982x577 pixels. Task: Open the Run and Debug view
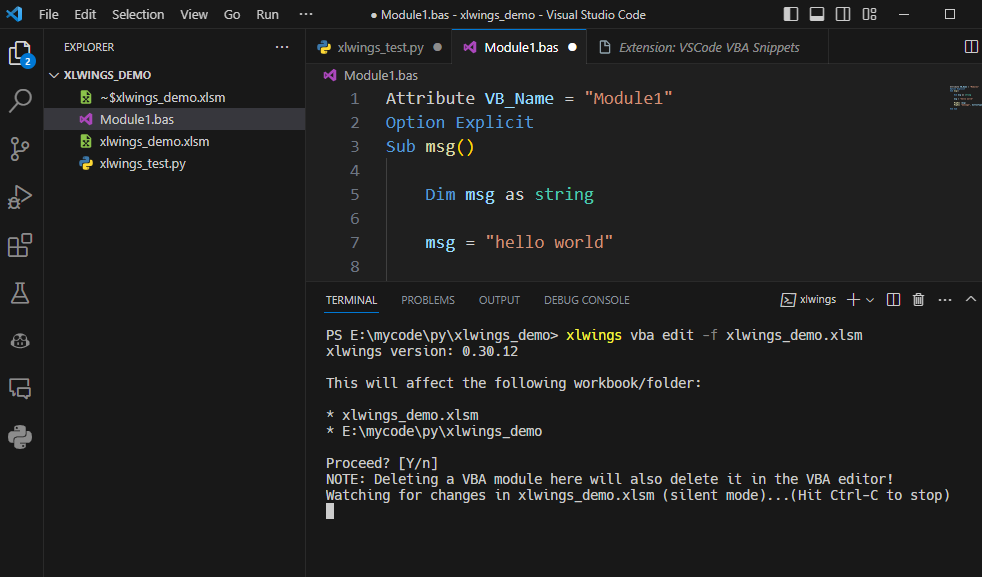[20, 197]
